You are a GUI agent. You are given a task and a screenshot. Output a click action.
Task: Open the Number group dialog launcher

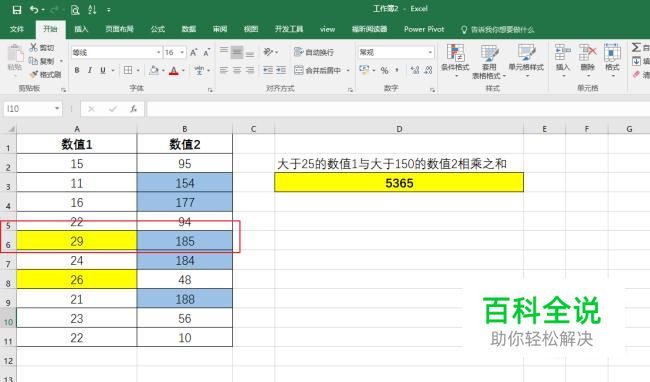pyautogui.click(x=432, y=89)
